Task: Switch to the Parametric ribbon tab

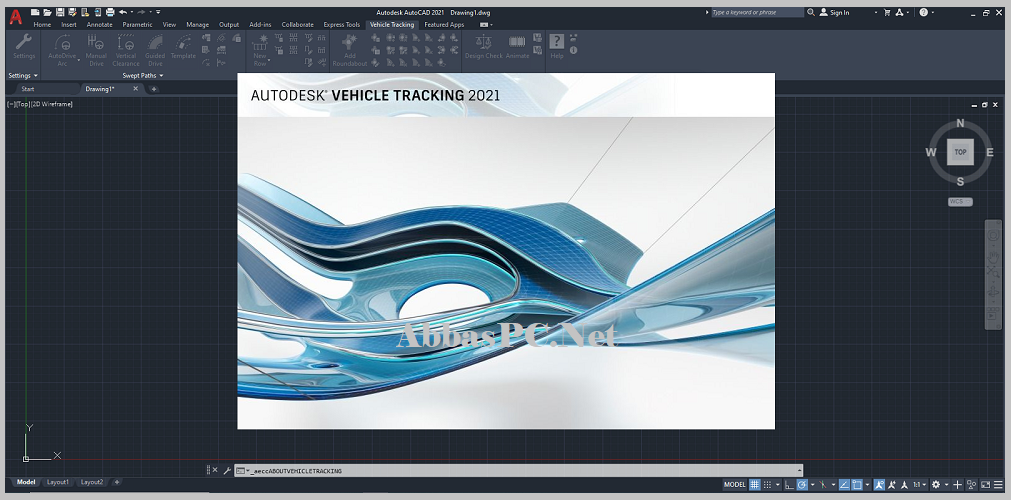Action: [x=137, y=25]
